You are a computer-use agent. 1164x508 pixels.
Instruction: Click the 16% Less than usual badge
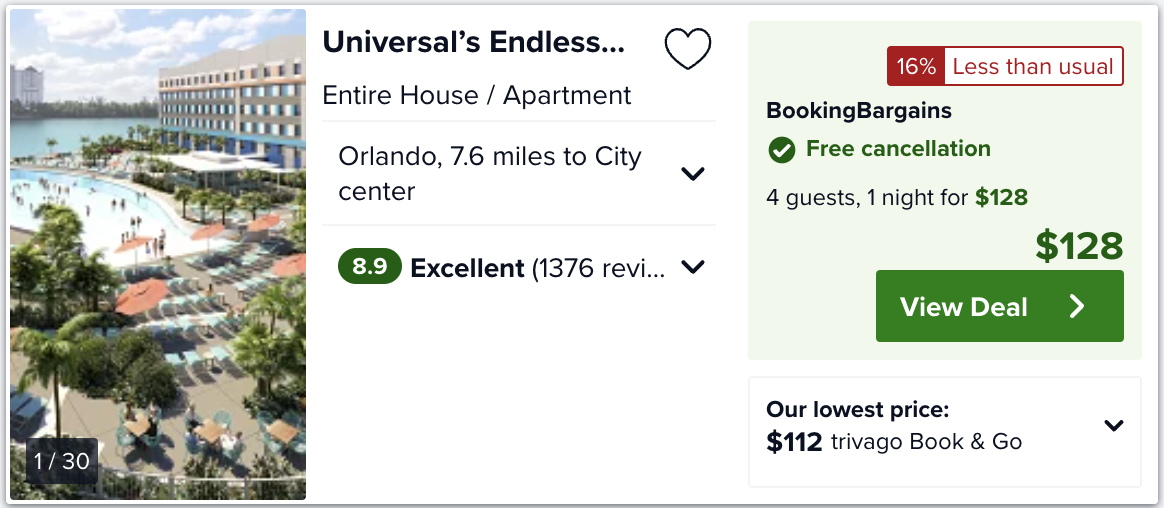coord(1005,66)
